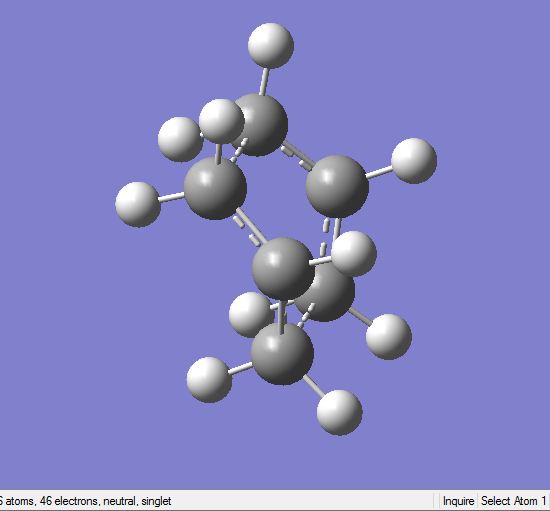Screen dimensions: 550x511
Task: Click the right-side carbon bonded to far-right hydrogen
Action: [x=337, y=186]
